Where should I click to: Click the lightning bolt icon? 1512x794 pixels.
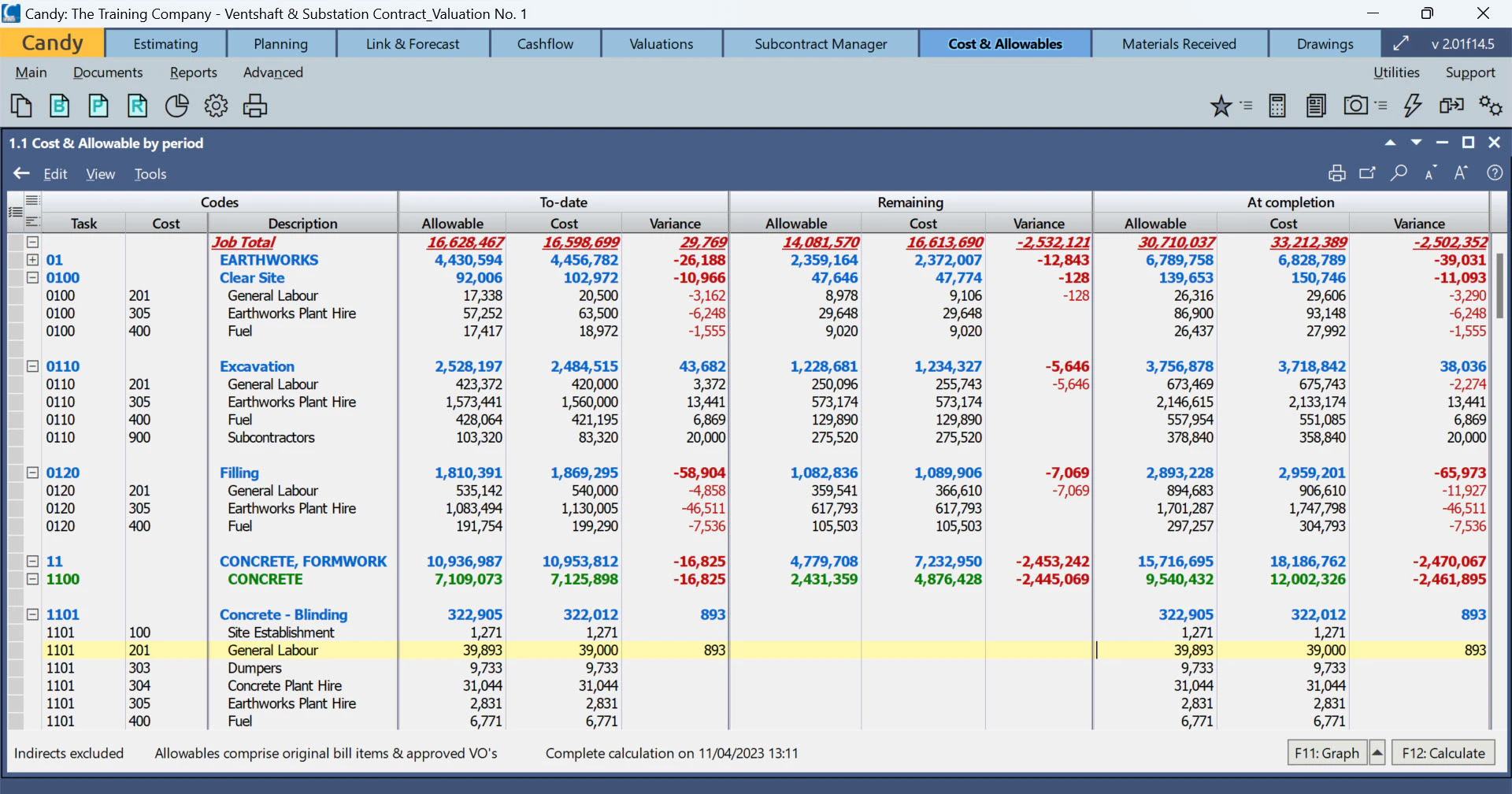pyautogui.click(x=1413, y=106)
